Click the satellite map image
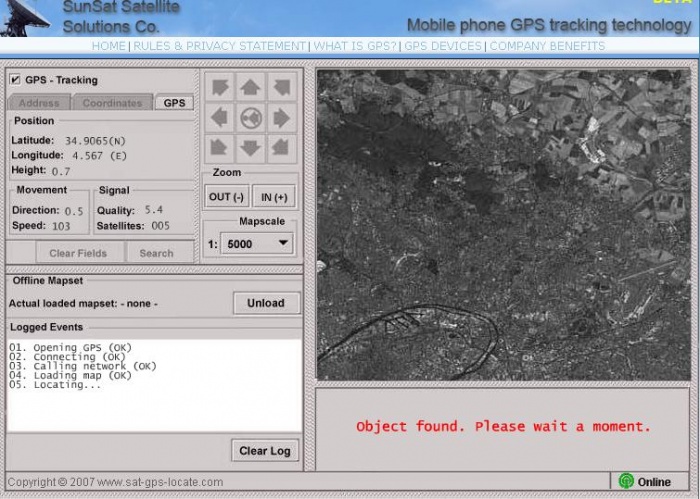 click(x=504, y=225)
